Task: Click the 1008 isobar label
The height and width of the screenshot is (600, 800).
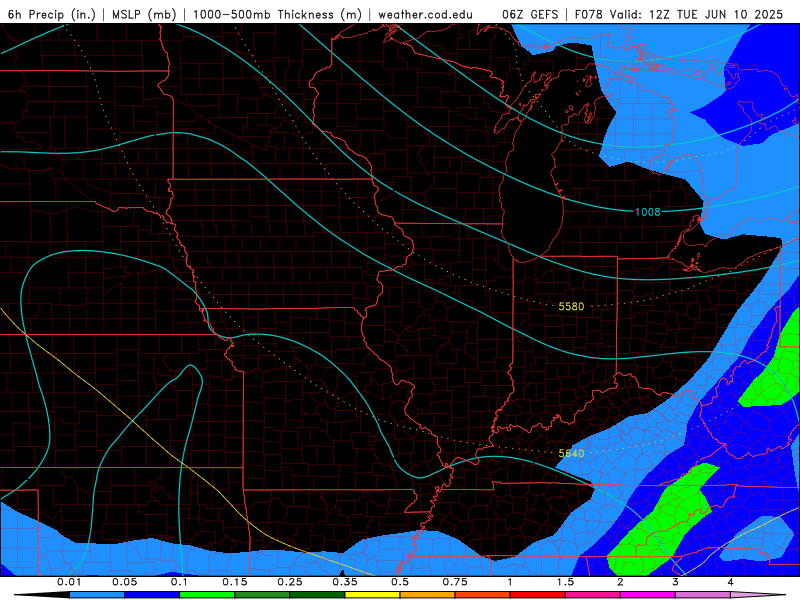Action: [647, 212]
